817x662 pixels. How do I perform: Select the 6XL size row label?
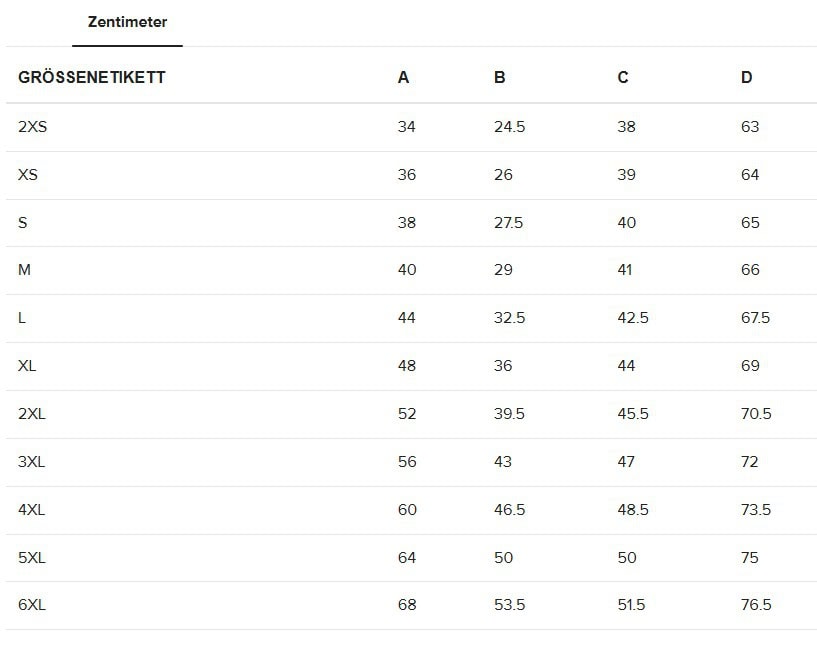[x=32, y=605]
